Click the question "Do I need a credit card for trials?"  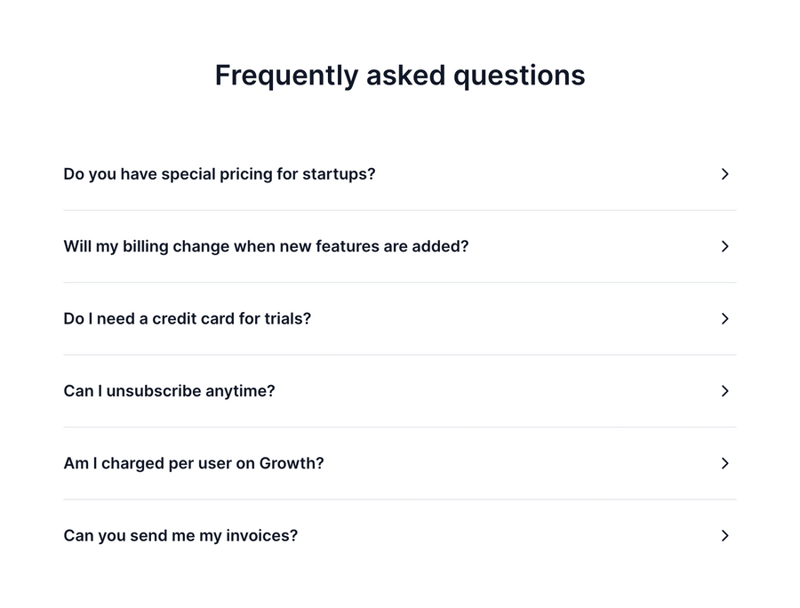click(186, 319)
